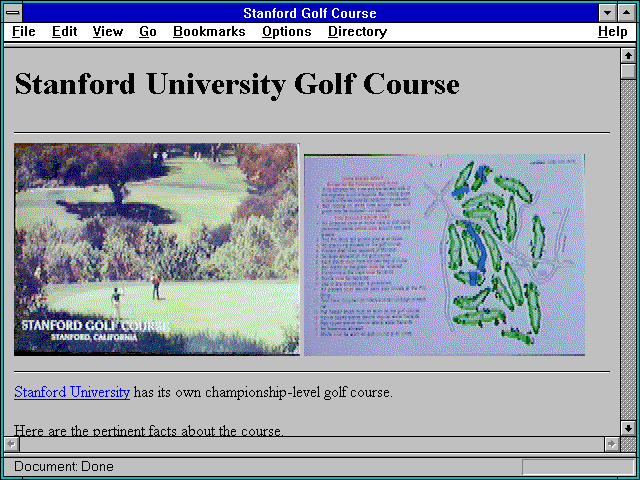Minimize the Stanford Golf Course window
The width and height of the screenshot is (640, 480).
pos(608,13)
